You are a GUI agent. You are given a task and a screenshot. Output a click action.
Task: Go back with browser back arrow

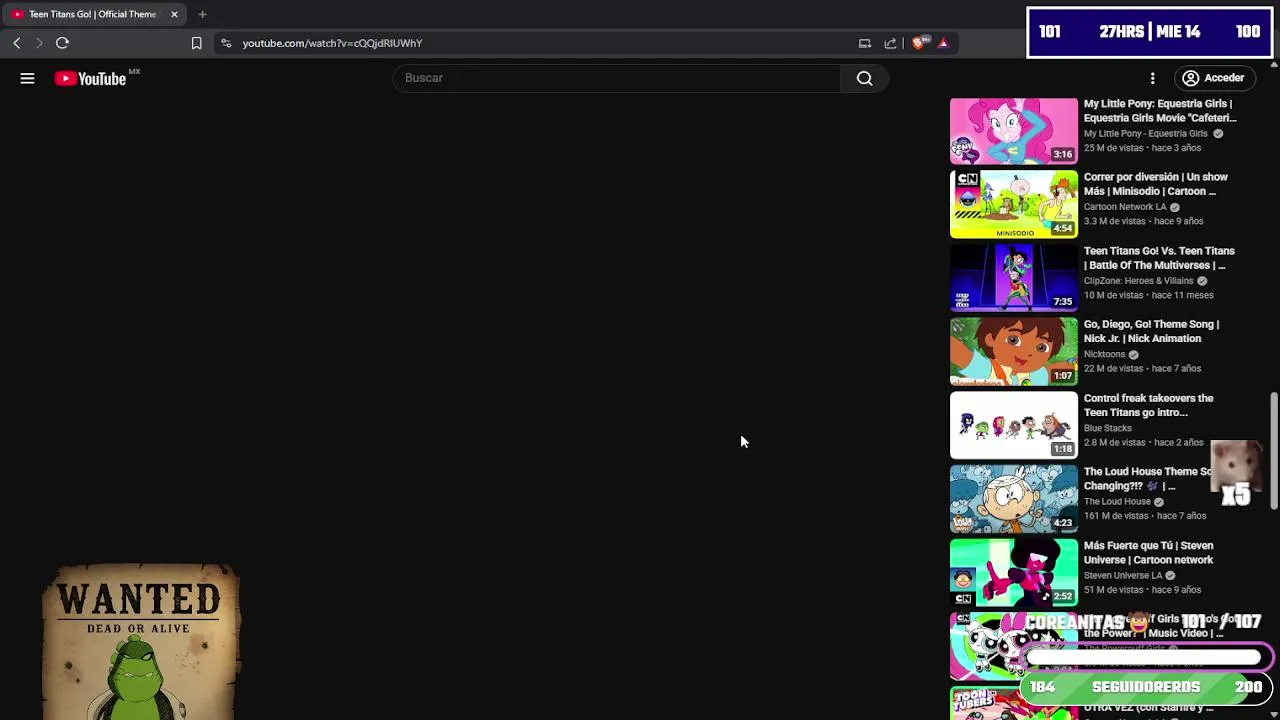click(17, 43)
